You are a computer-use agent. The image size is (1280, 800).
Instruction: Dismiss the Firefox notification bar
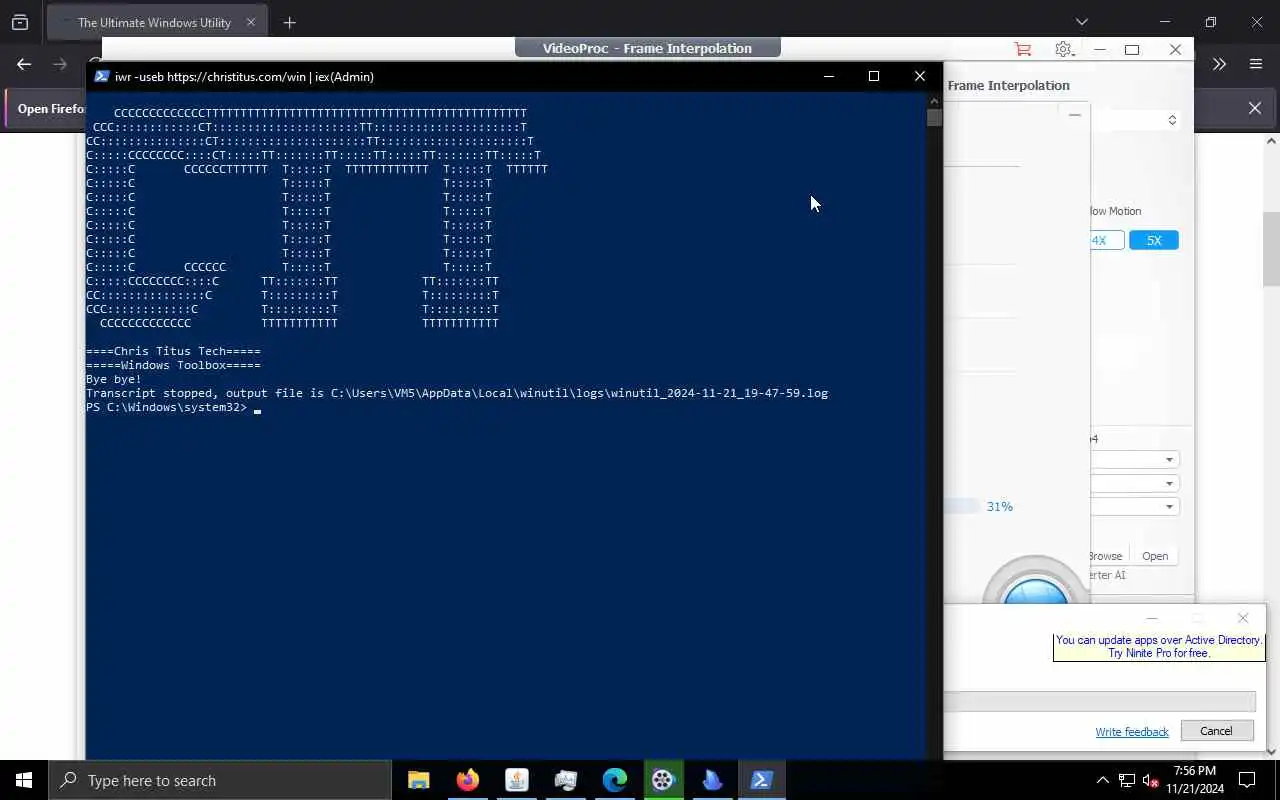pos(1255,108)
